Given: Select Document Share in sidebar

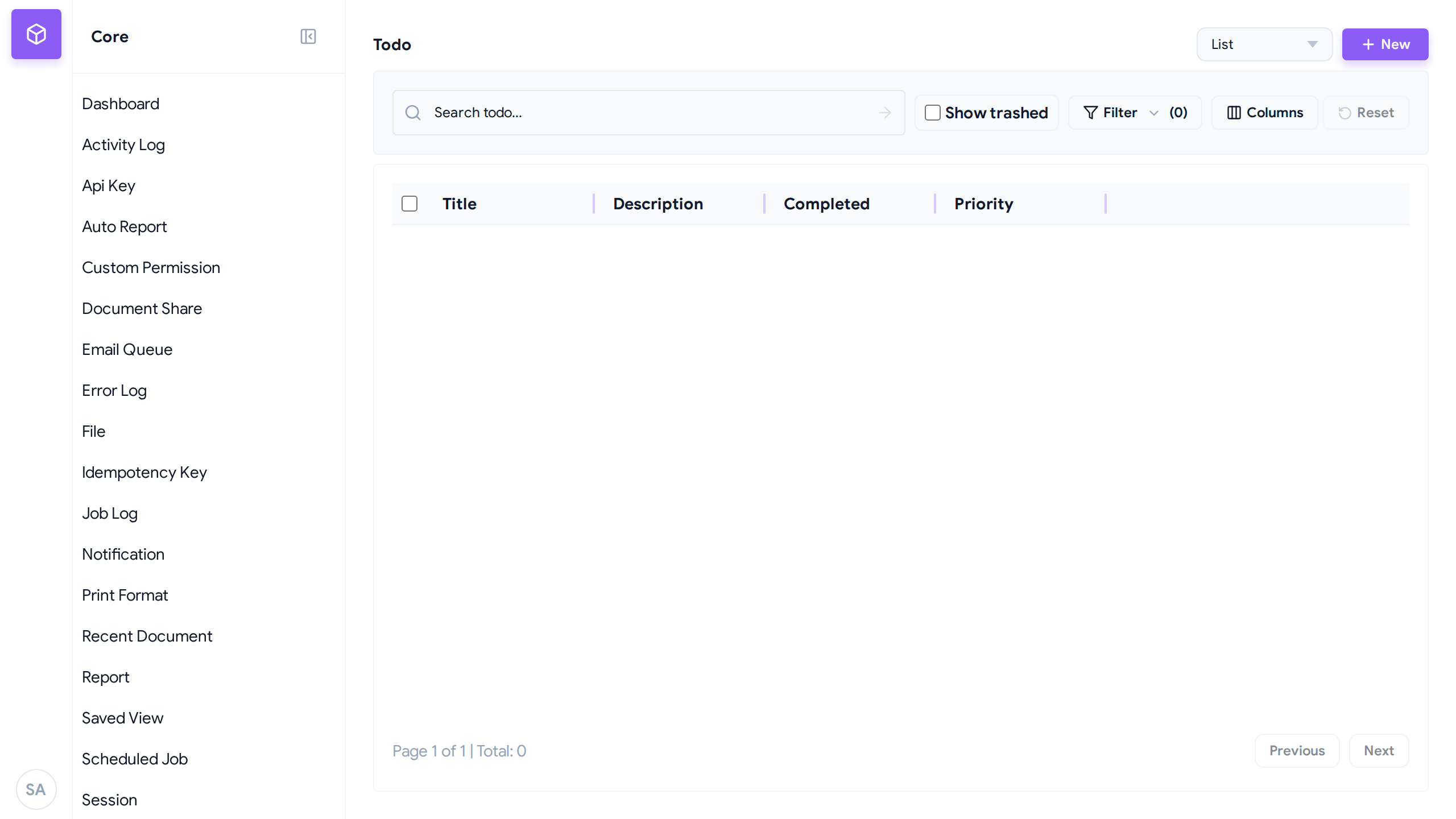Looking at the screenshot, I should [x=142, y=308].
